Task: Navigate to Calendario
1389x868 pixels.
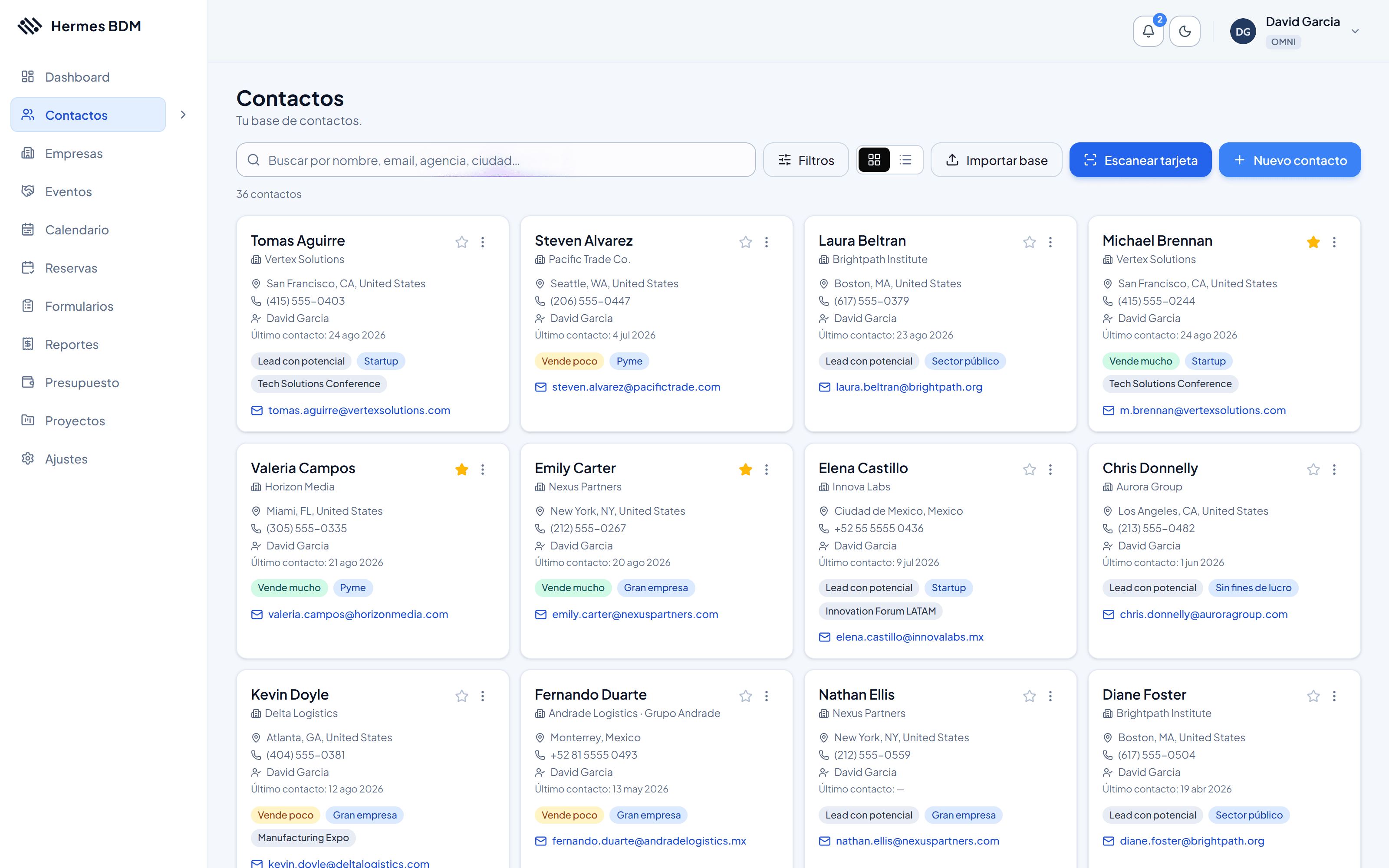Action: (x=88, y=229)
